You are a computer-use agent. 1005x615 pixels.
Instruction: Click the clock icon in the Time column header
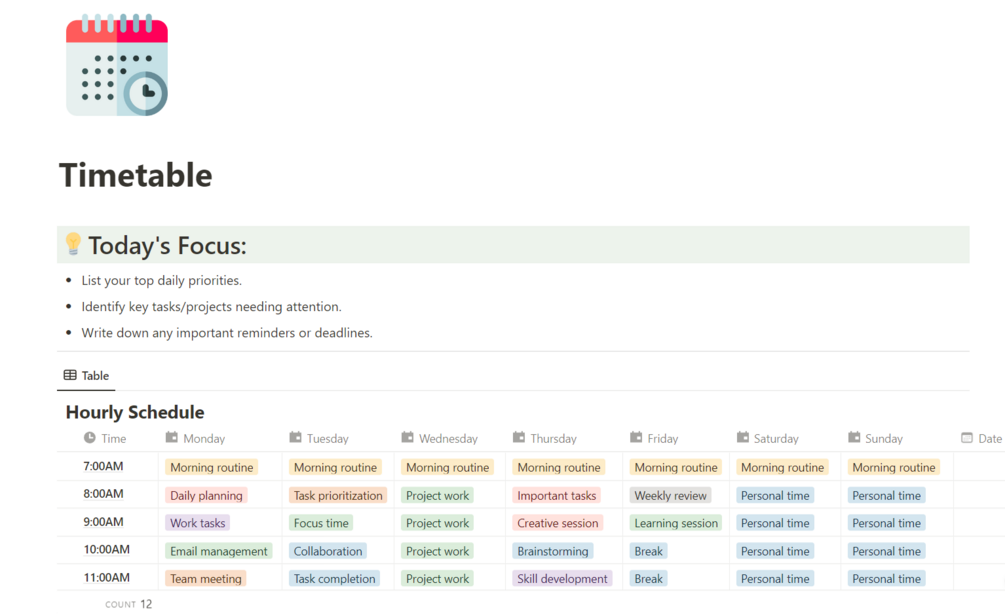click(90, 438)
